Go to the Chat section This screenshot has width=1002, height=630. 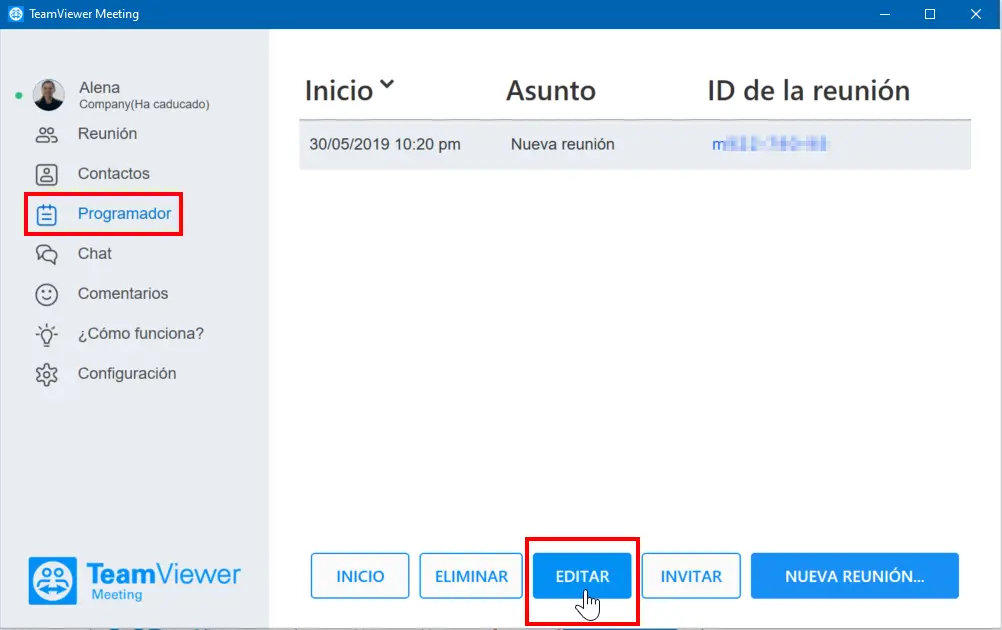95,254
